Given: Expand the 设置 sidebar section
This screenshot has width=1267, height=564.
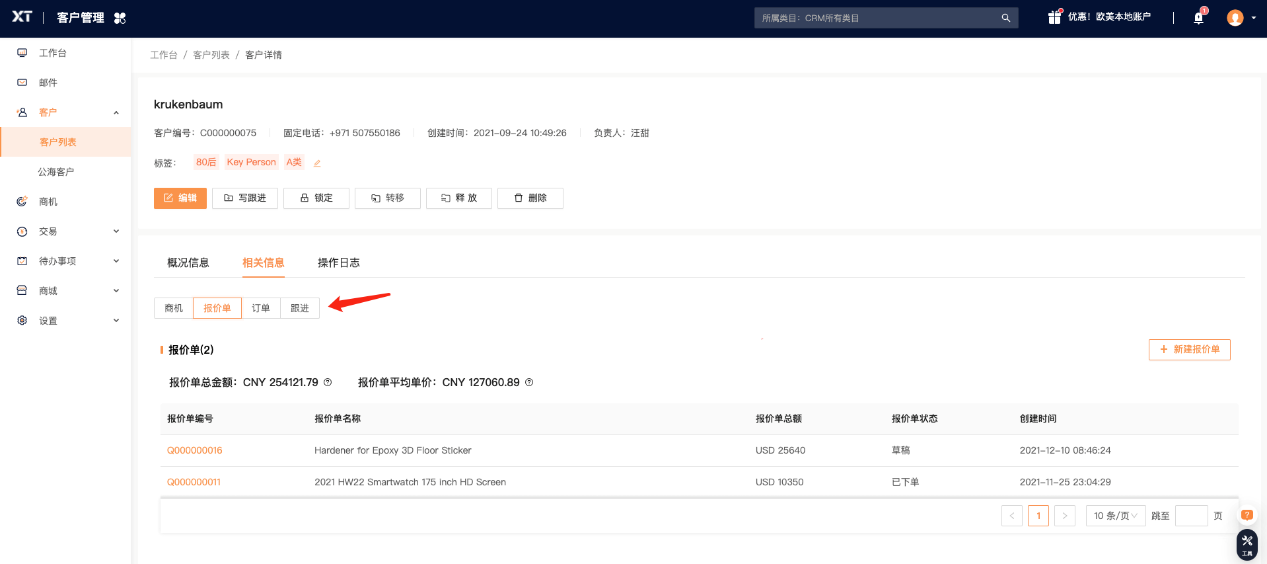Looking at the screenshot, I should [x=116, y=321].
